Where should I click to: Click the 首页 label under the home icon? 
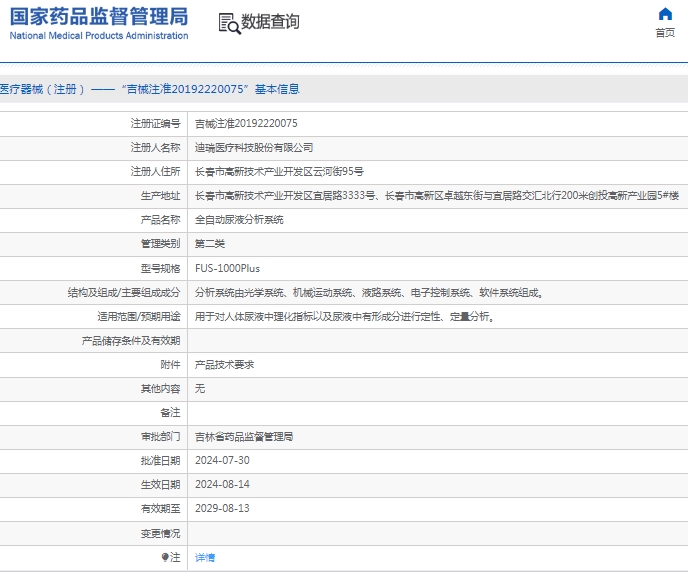click(x=665, y=33)
